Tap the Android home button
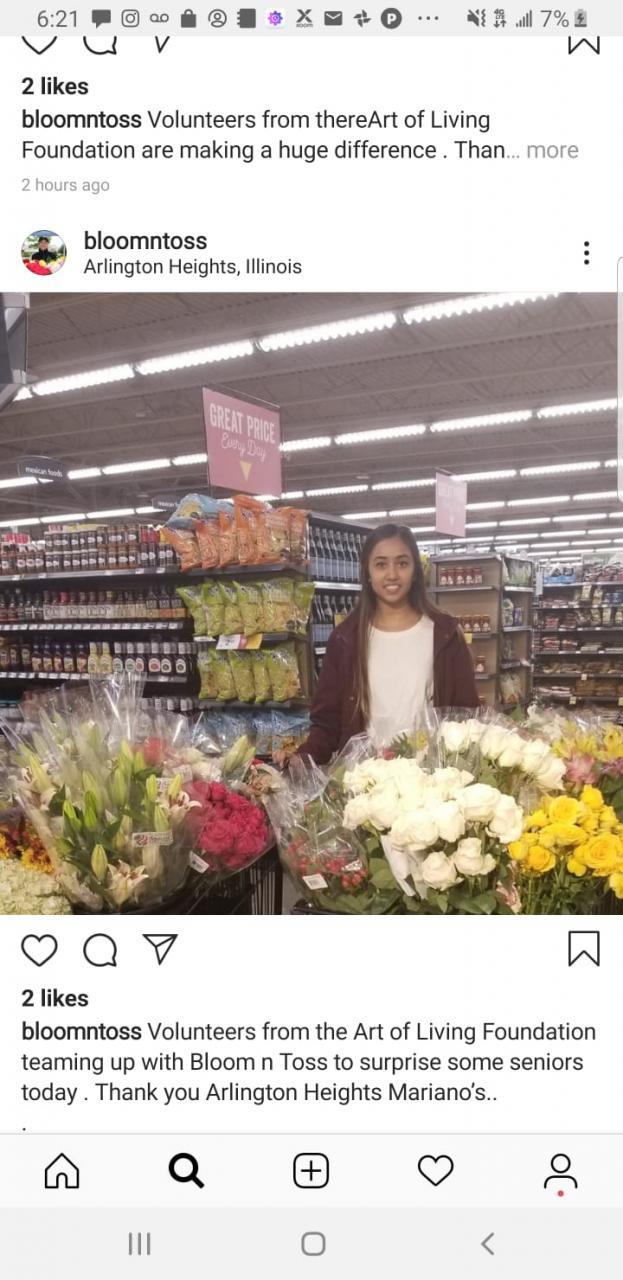Image resolution: width=623 pixels, height=1280 pixels. (x=313, y=1243)
